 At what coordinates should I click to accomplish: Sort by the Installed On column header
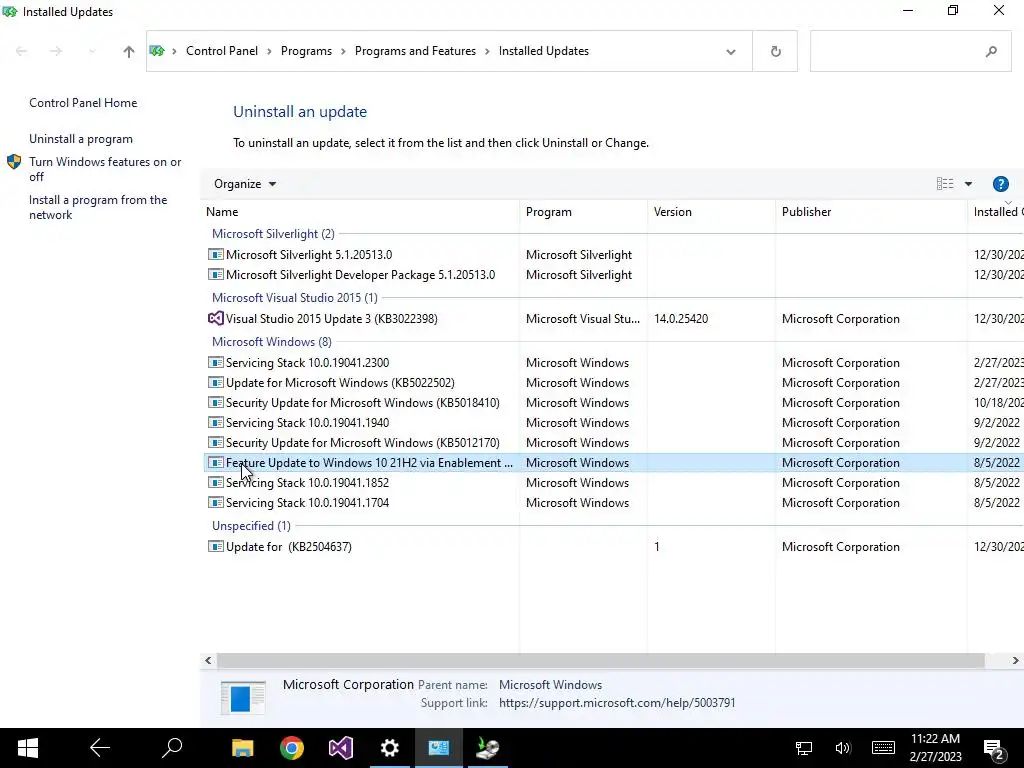[997, 212]
